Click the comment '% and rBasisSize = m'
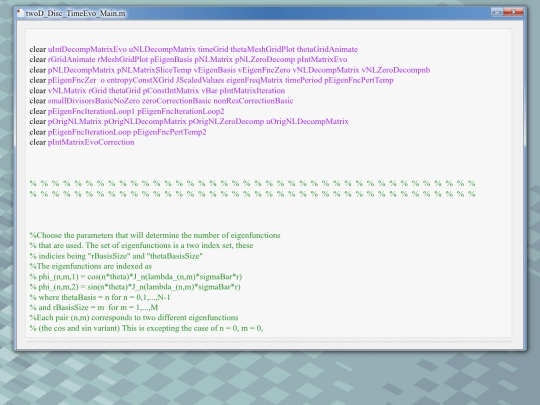The width and height of the screenshot is (540, 405). pyautogui.click(x=94, y=307)
